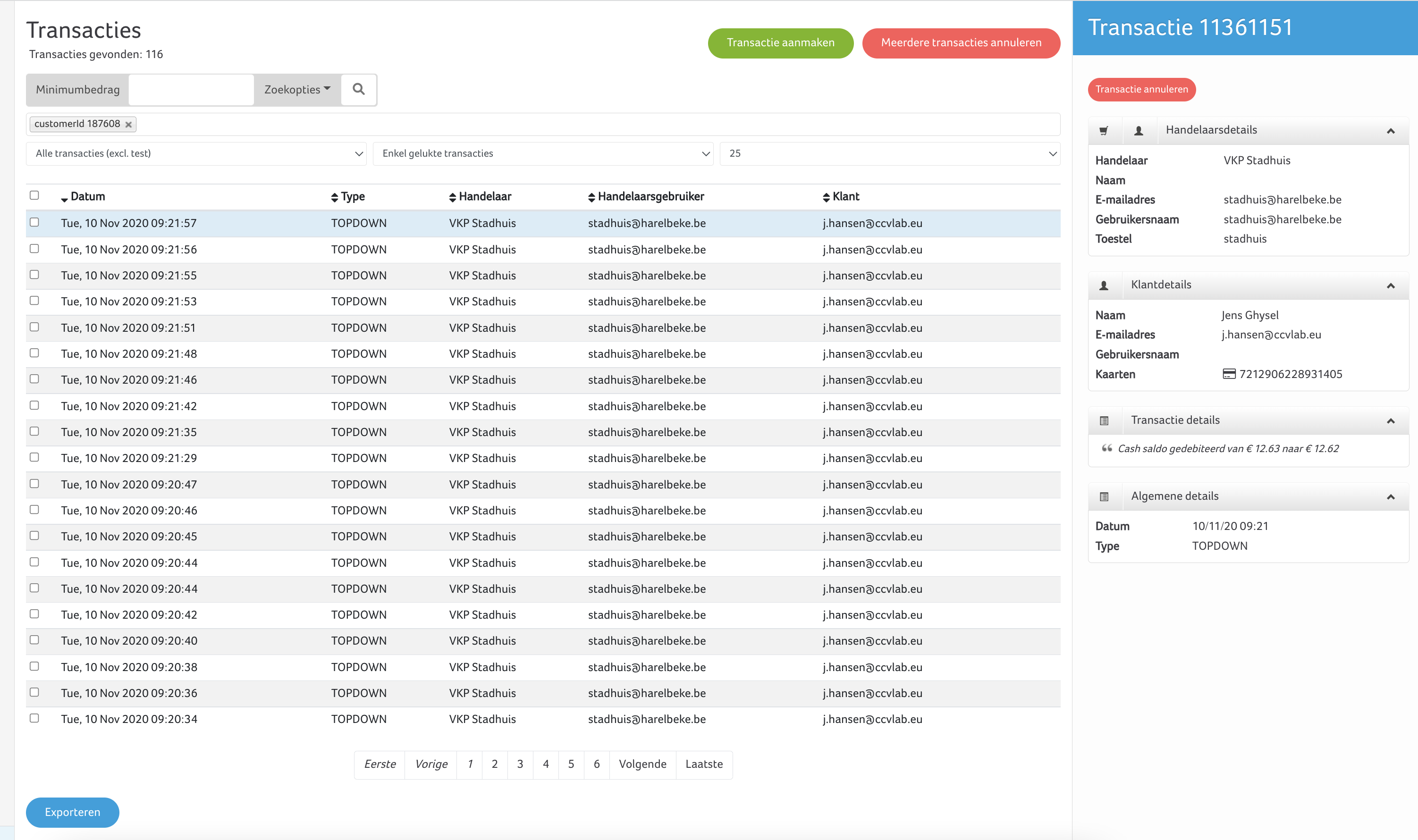Screen dimensions: 1418x840
Task: Check the box for the 09:21:57 transaction
Action: 34,222
